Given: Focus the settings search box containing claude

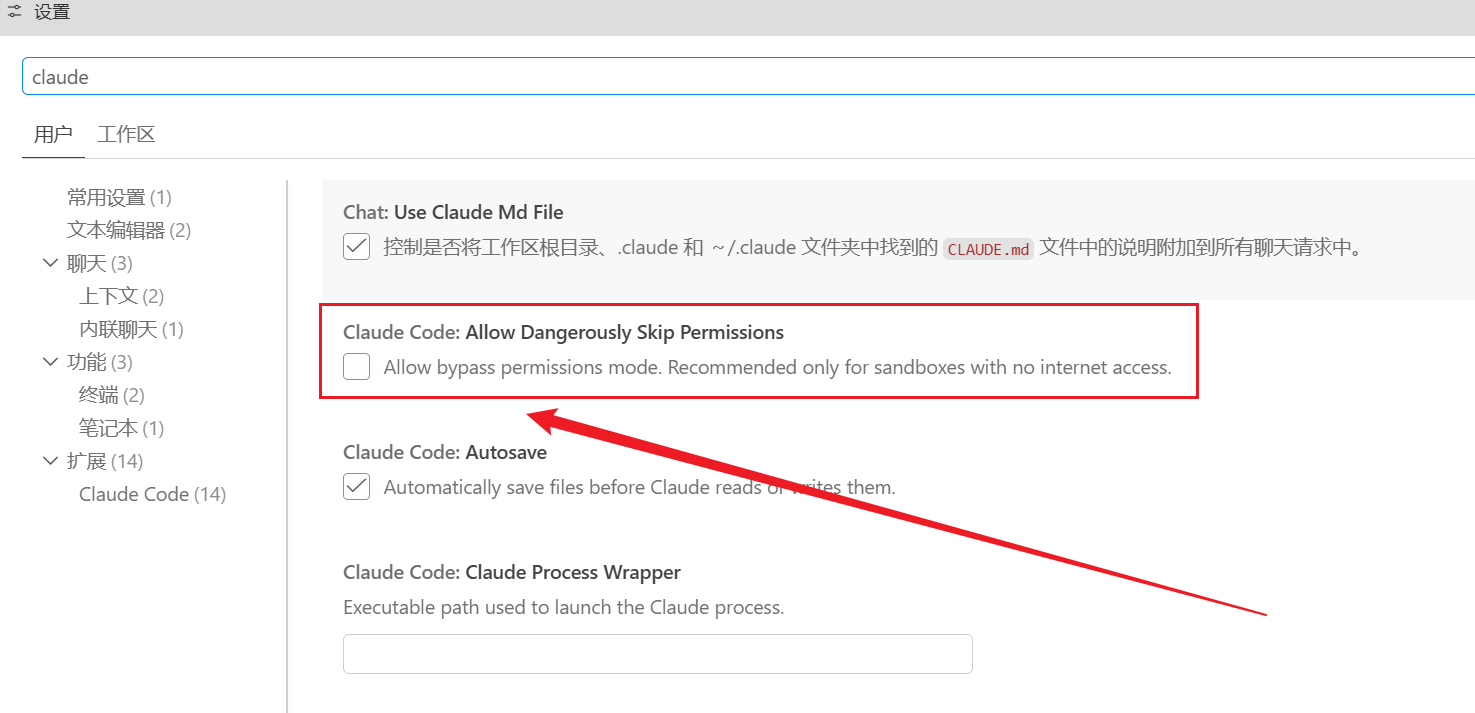Looking at the screenshot, I should tap(748, 77).
